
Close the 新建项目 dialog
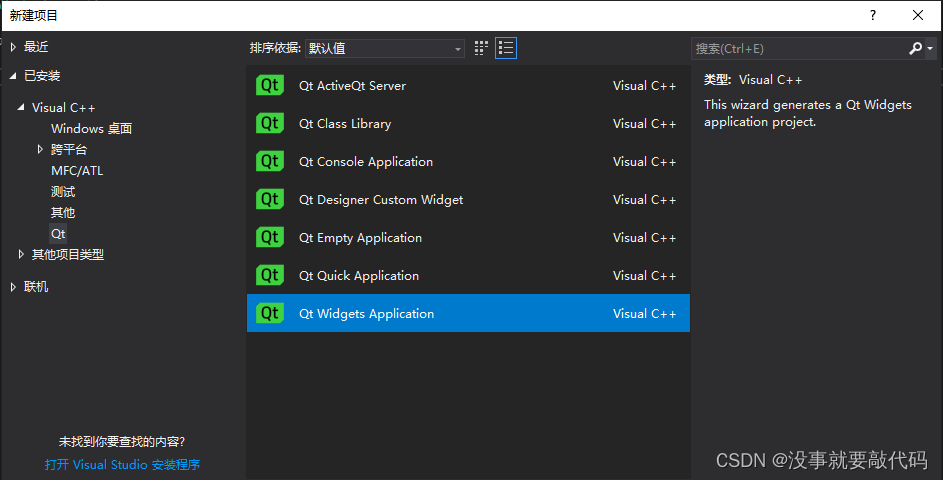point(918,15)
